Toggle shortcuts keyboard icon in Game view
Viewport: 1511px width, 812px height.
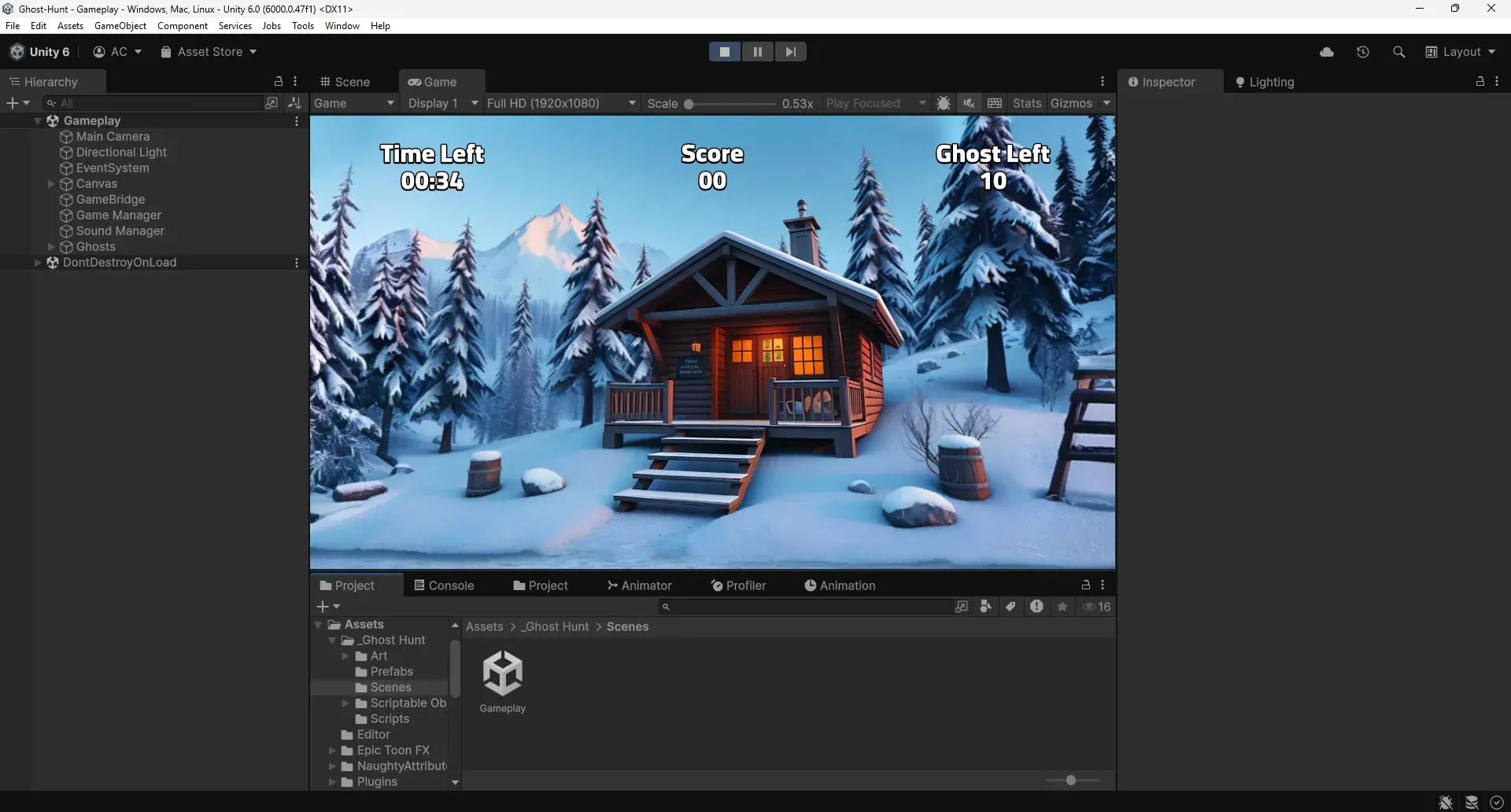995,103
